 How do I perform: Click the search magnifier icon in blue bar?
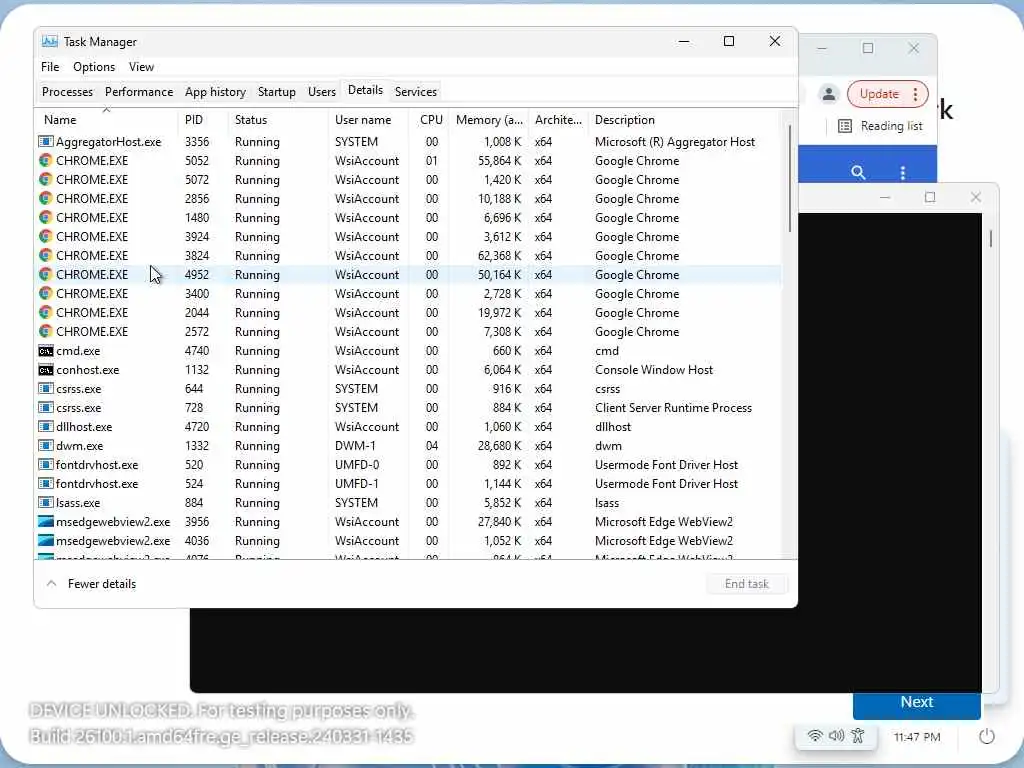pyautogui.click(x=858, y=172)
